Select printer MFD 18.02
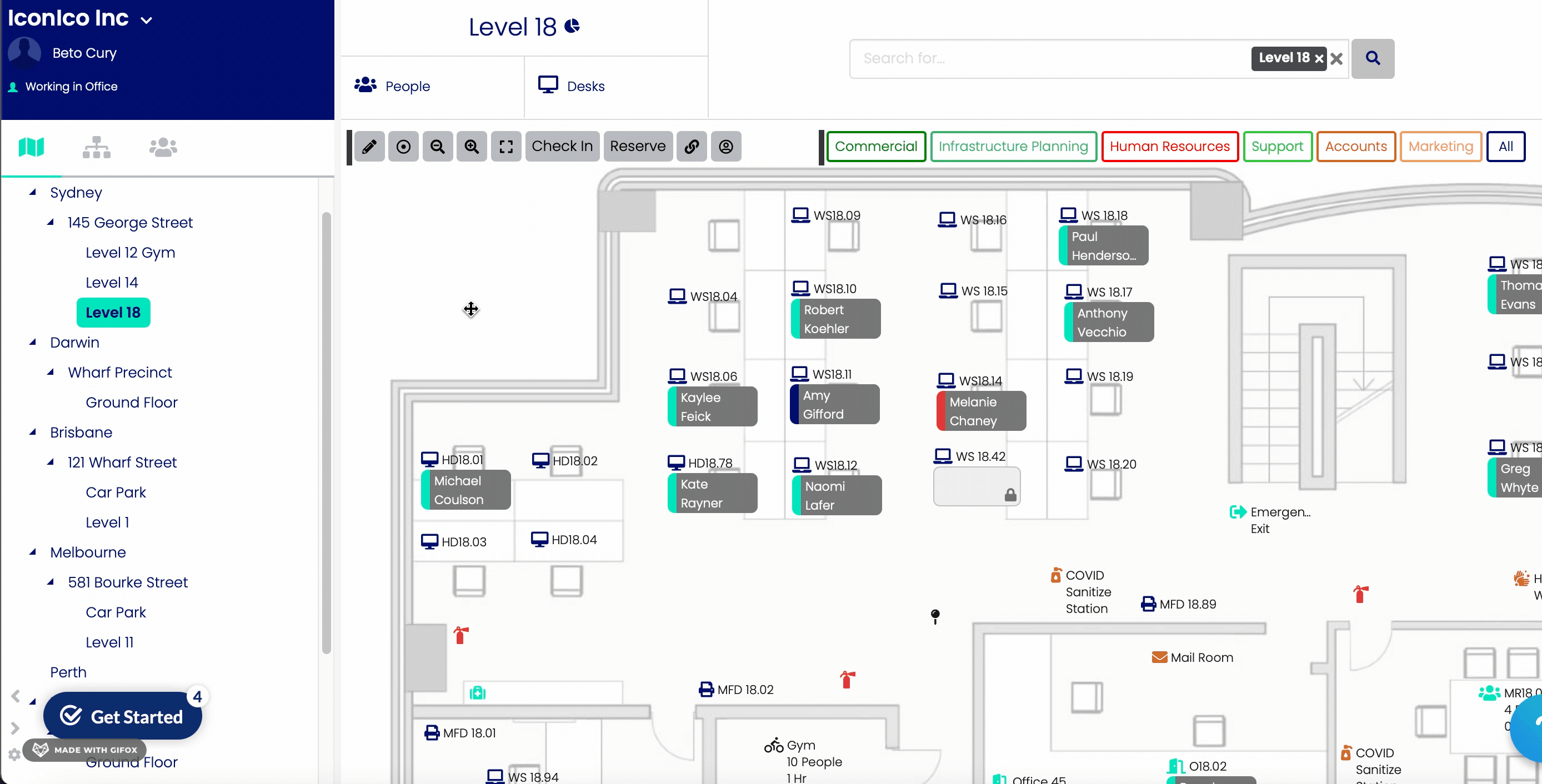The height and width of the screenshot is (784, 1542). pyautogui.click(x=735, y=690)
